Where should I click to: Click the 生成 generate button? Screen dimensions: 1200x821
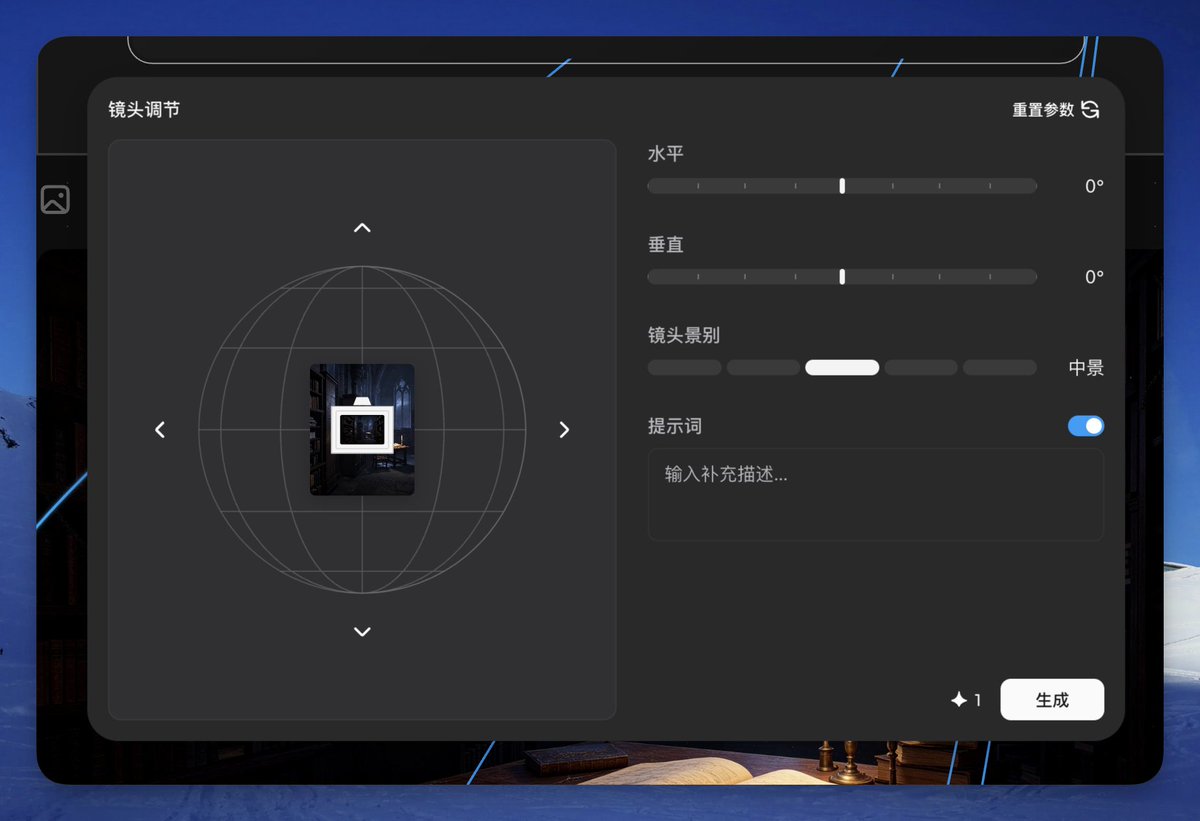[x=1052, y=700]
